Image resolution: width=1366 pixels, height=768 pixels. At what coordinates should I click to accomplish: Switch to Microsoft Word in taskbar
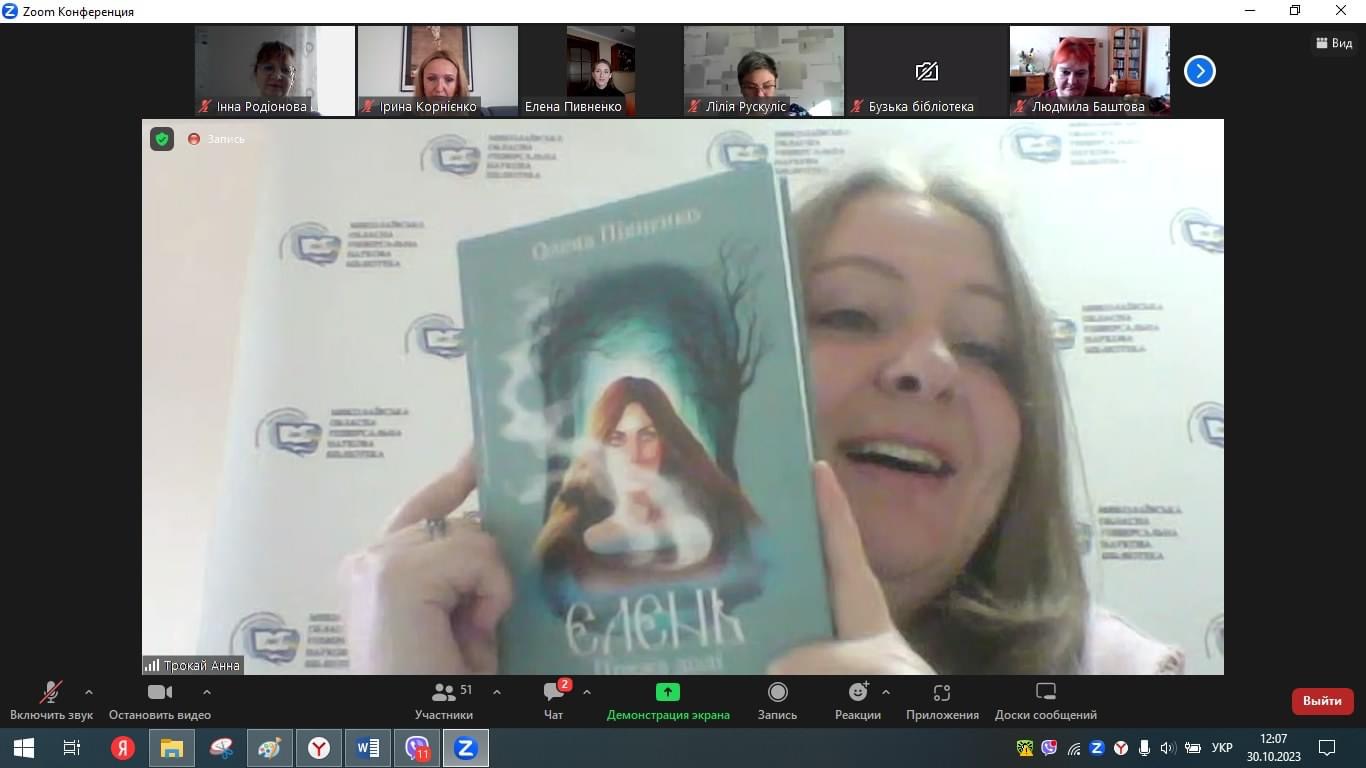(368, 748)
